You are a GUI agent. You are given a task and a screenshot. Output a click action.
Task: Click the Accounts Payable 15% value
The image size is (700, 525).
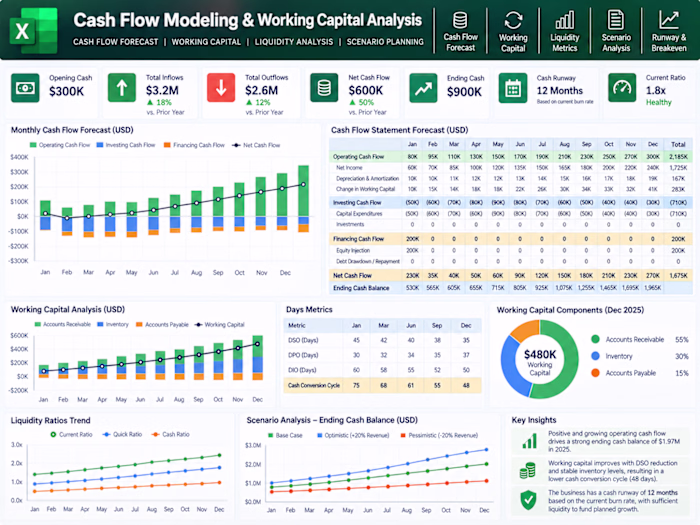(x=682, y=373)
